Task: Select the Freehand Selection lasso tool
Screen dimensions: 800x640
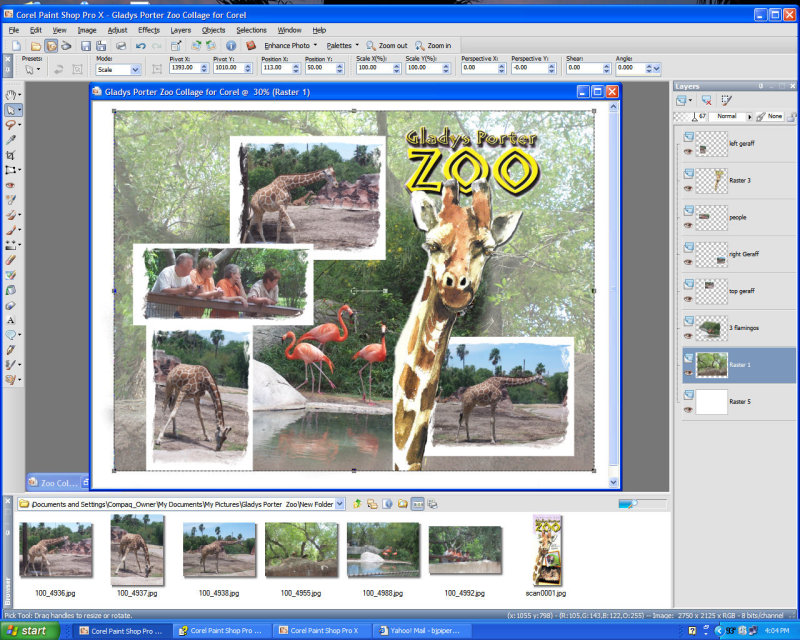Action: 10,125
